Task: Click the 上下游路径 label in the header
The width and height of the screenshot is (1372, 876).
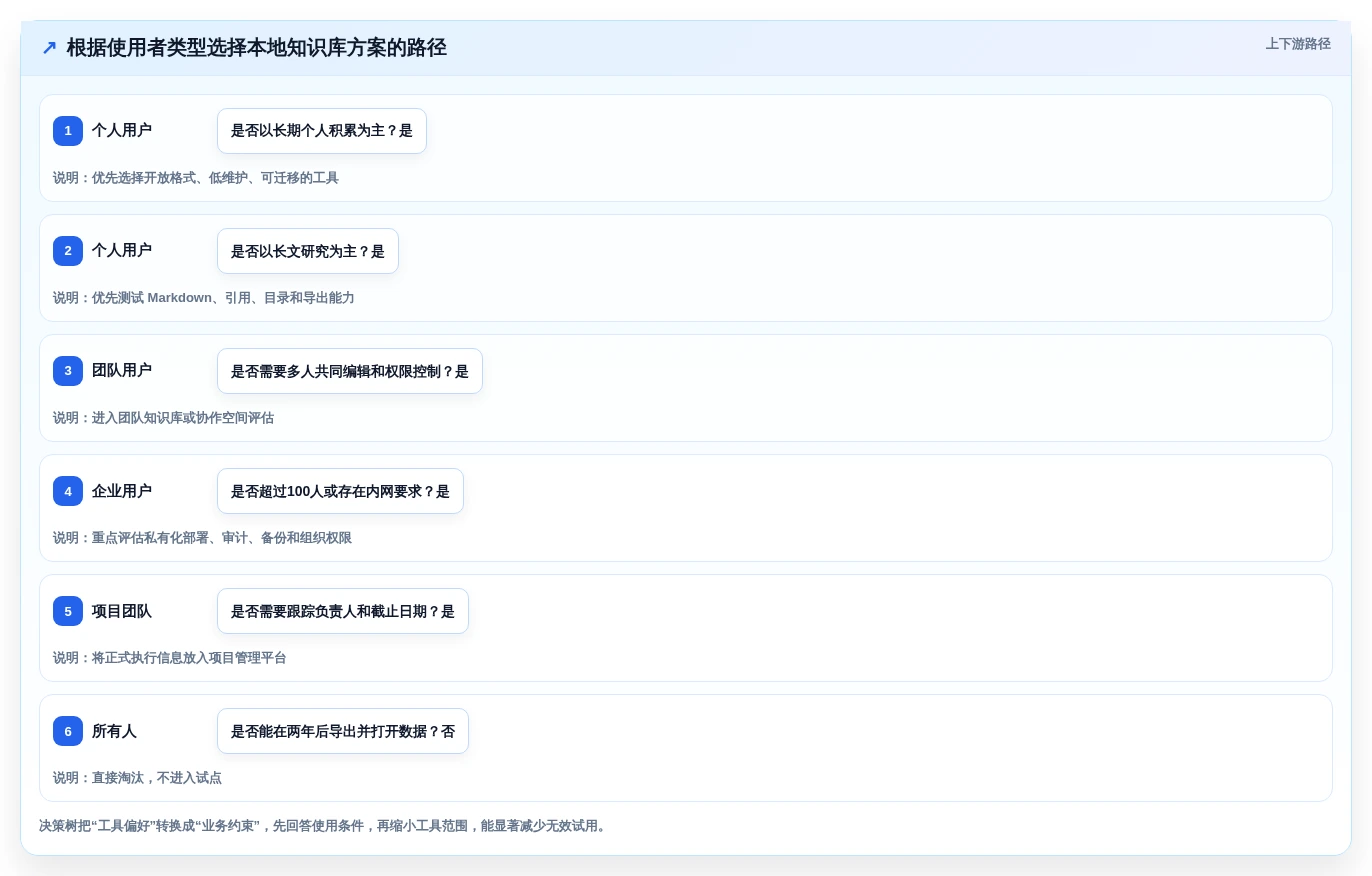Action: 1298,44
